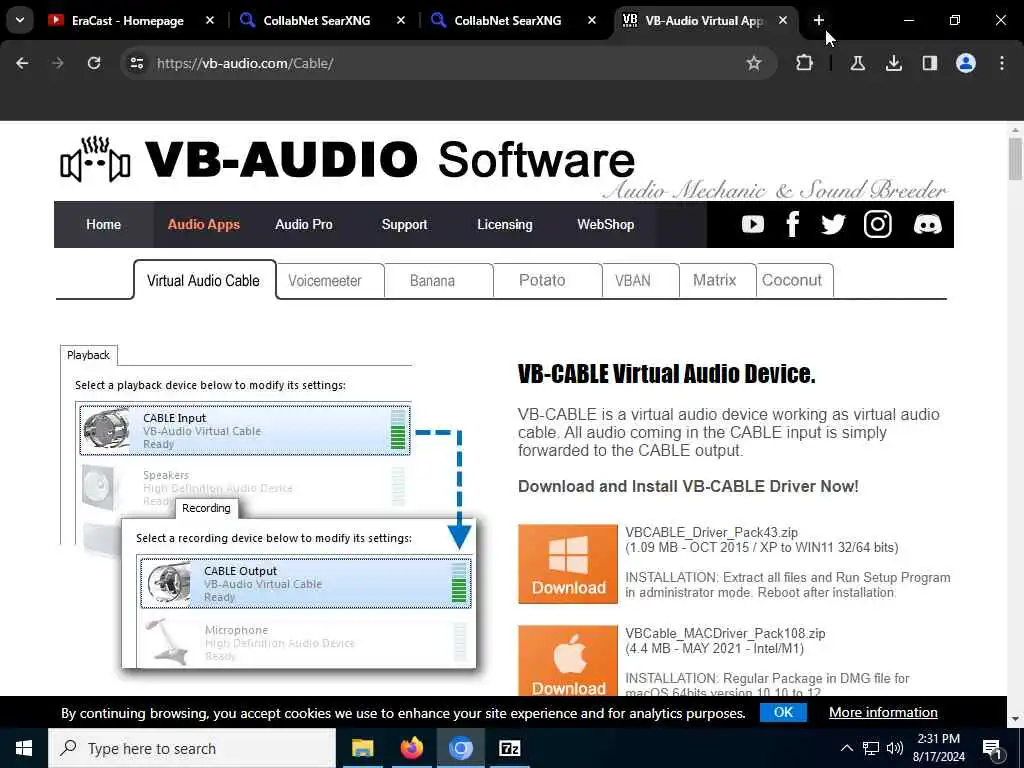Open a new browser tab
Screen dimensions: 1024x768
coord(818,20)
